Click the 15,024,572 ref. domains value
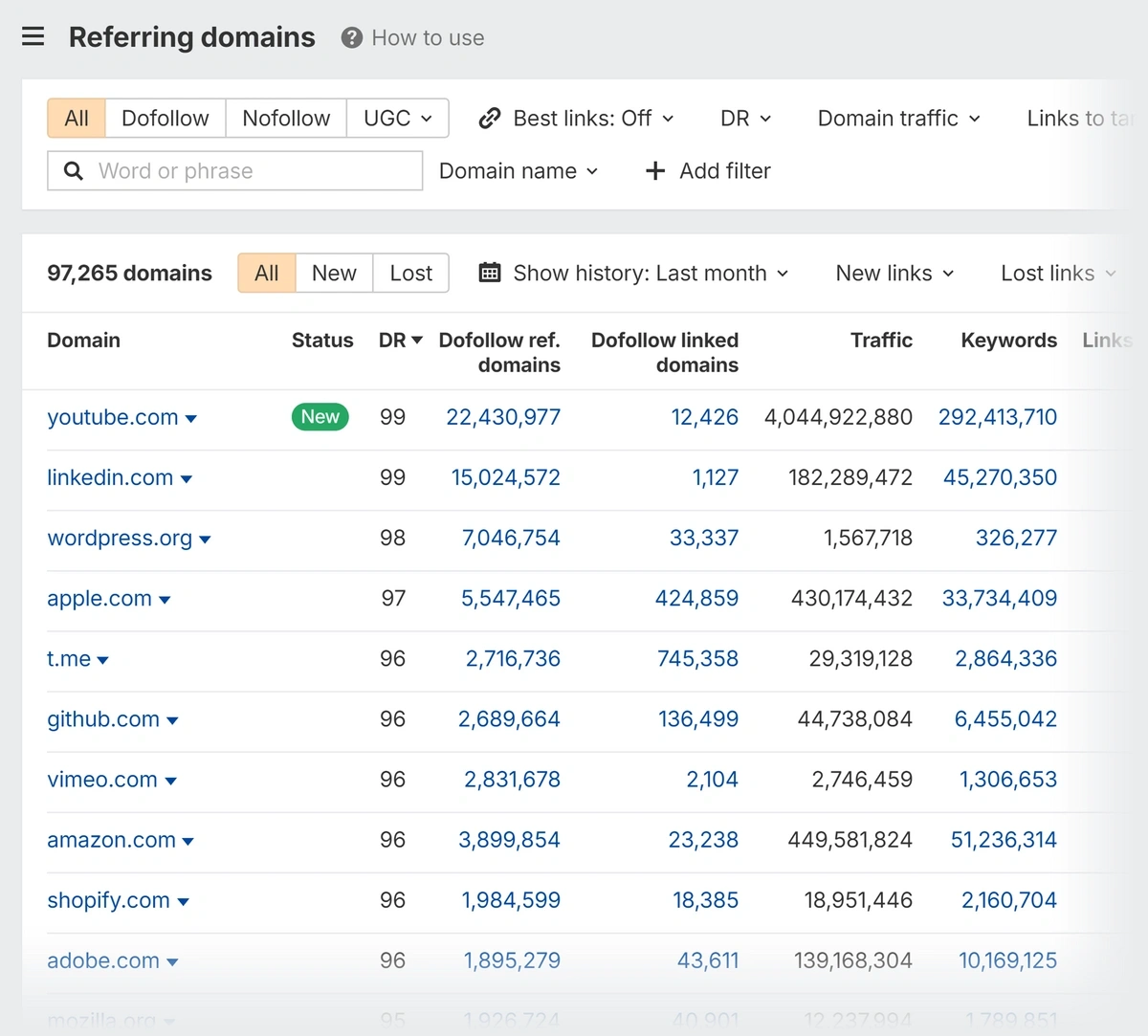 coord(506,477)
